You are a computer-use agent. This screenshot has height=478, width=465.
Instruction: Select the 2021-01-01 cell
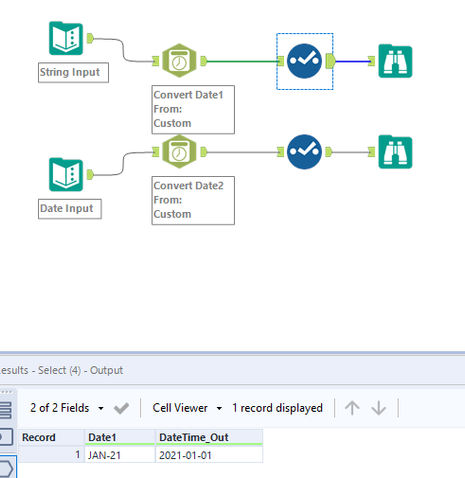(209, 455)
